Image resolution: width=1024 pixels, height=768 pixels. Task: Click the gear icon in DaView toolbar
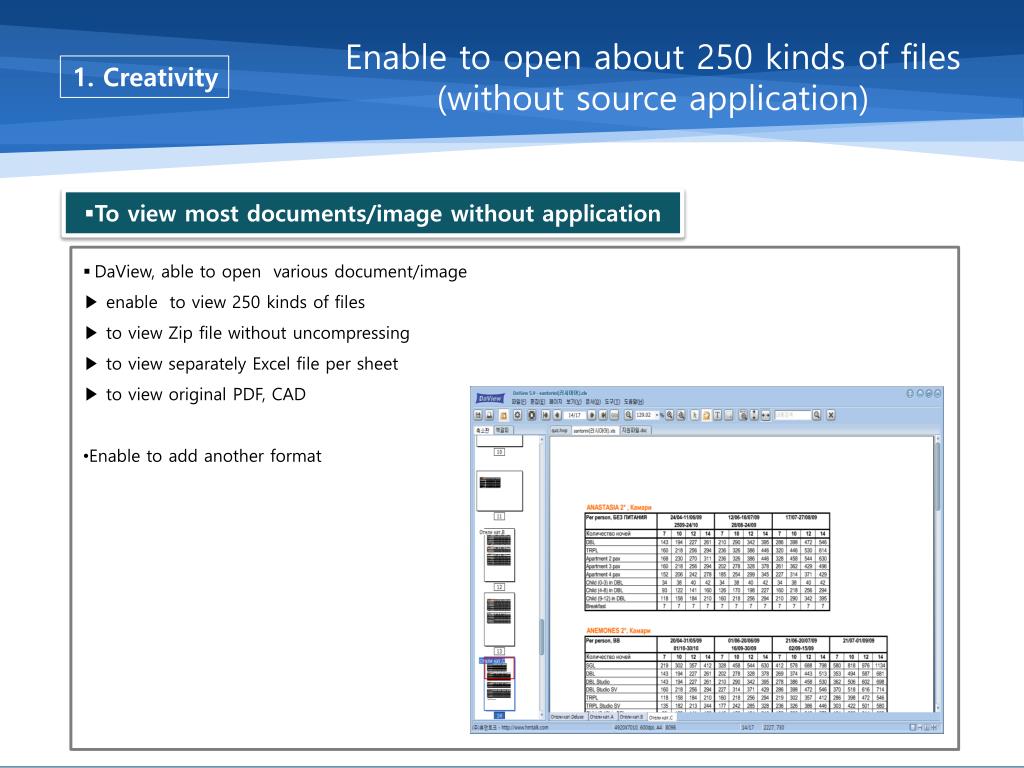point(518,415)
